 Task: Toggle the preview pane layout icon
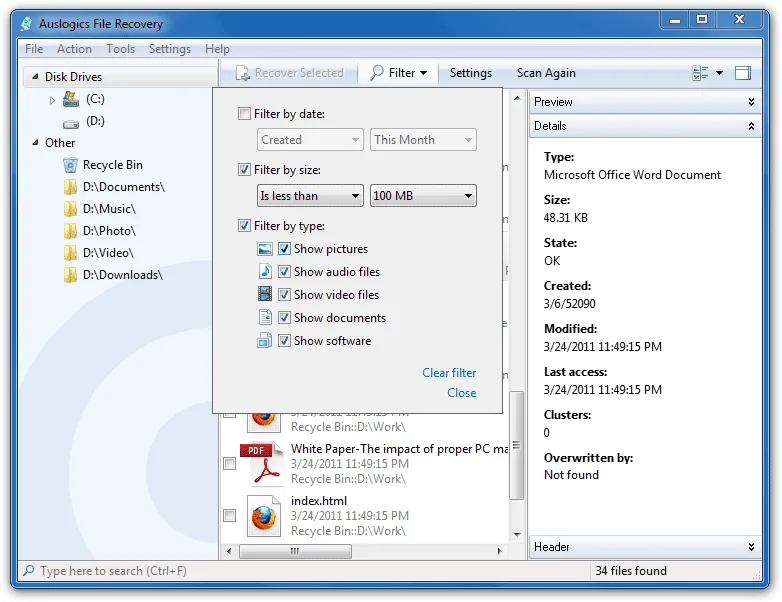point(743,73)
